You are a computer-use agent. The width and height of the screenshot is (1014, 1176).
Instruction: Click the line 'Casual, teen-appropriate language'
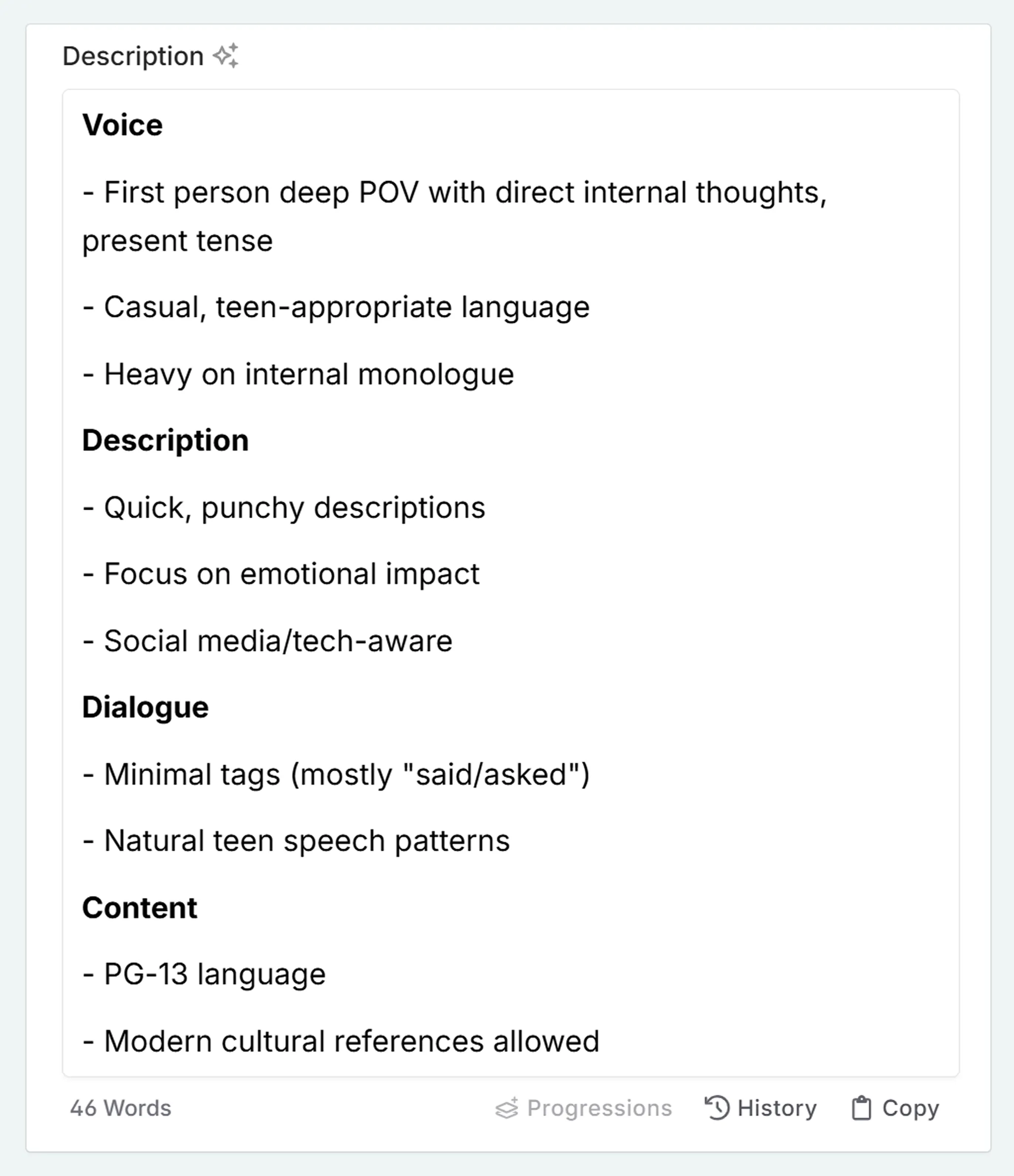(x=347, y=307)
